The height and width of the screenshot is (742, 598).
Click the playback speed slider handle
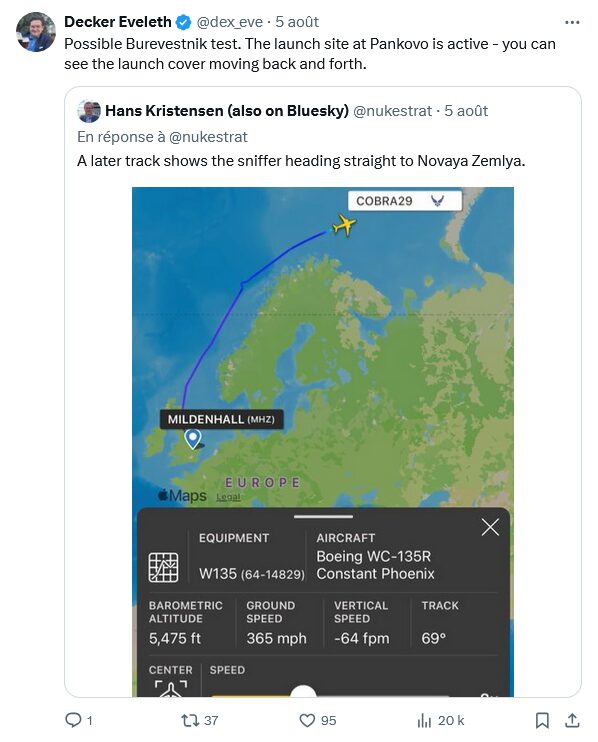point(303,691)
